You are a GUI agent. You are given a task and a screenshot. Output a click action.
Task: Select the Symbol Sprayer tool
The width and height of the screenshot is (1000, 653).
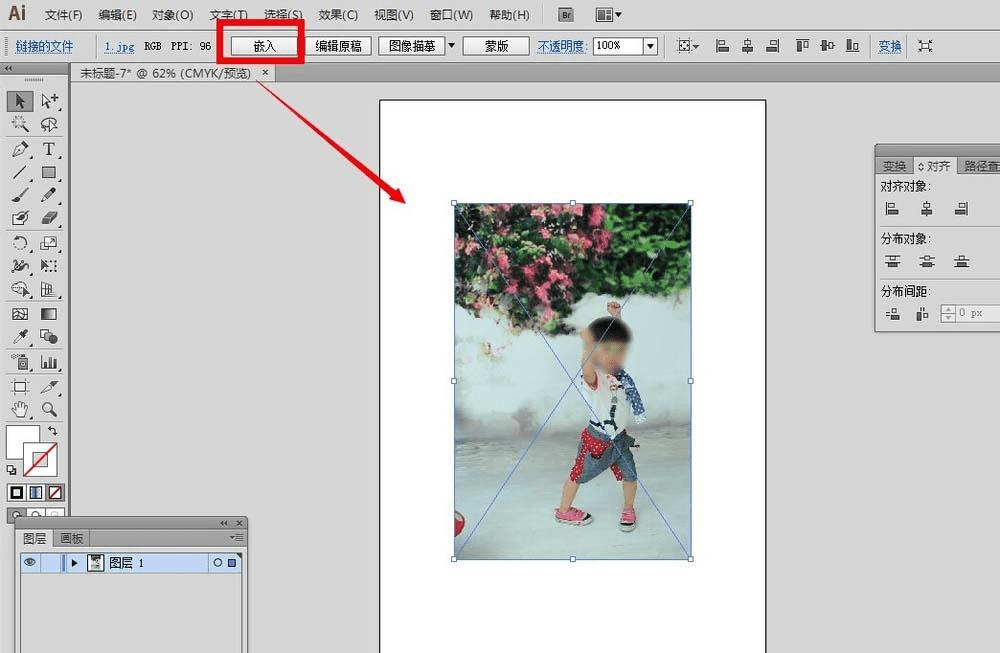20,362
